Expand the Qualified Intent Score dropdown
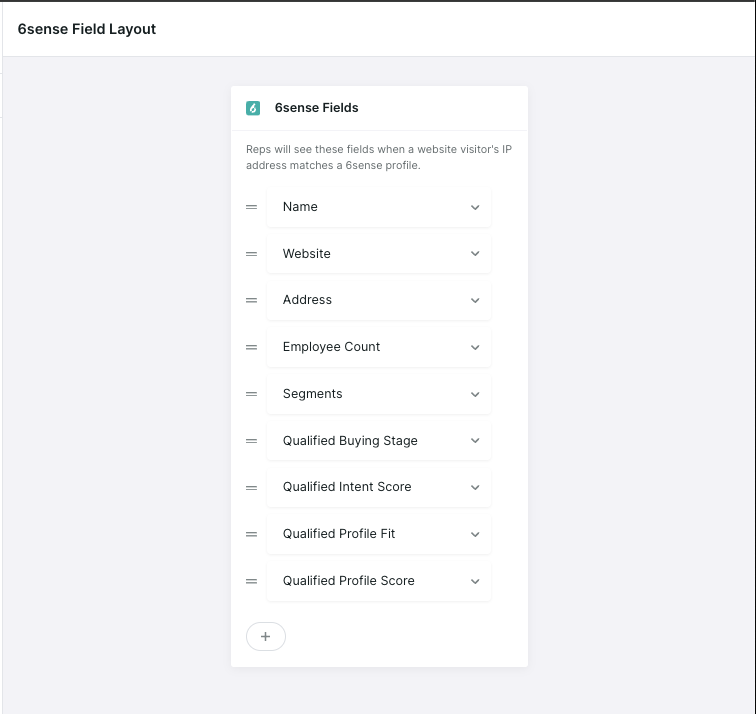The height and width of the screenshot is (714, 756). (378, 487)
